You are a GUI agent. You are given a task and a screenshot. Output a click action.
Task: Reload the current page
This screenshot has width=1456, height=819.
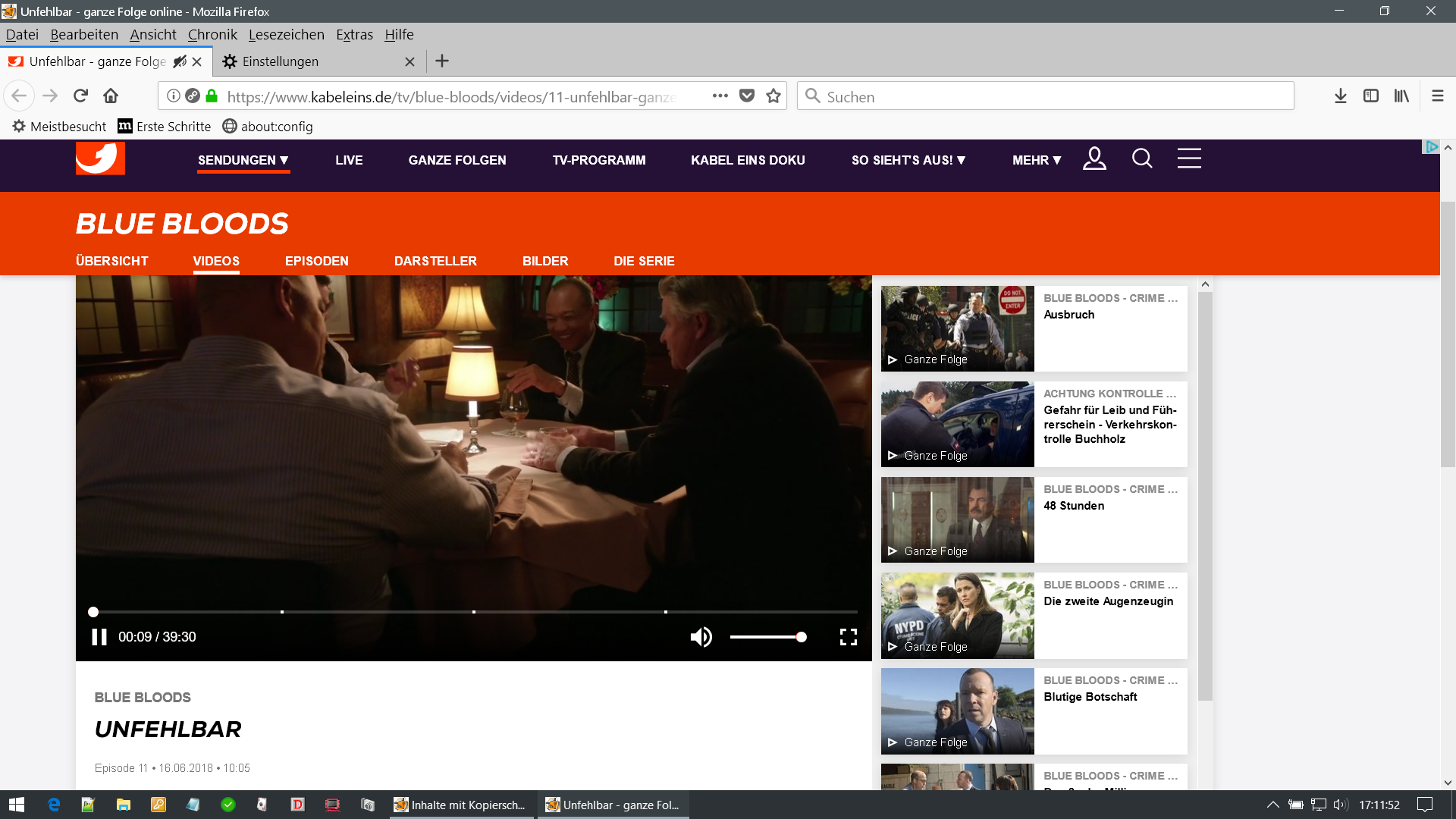pyautogui.click(x=81, y=96)
